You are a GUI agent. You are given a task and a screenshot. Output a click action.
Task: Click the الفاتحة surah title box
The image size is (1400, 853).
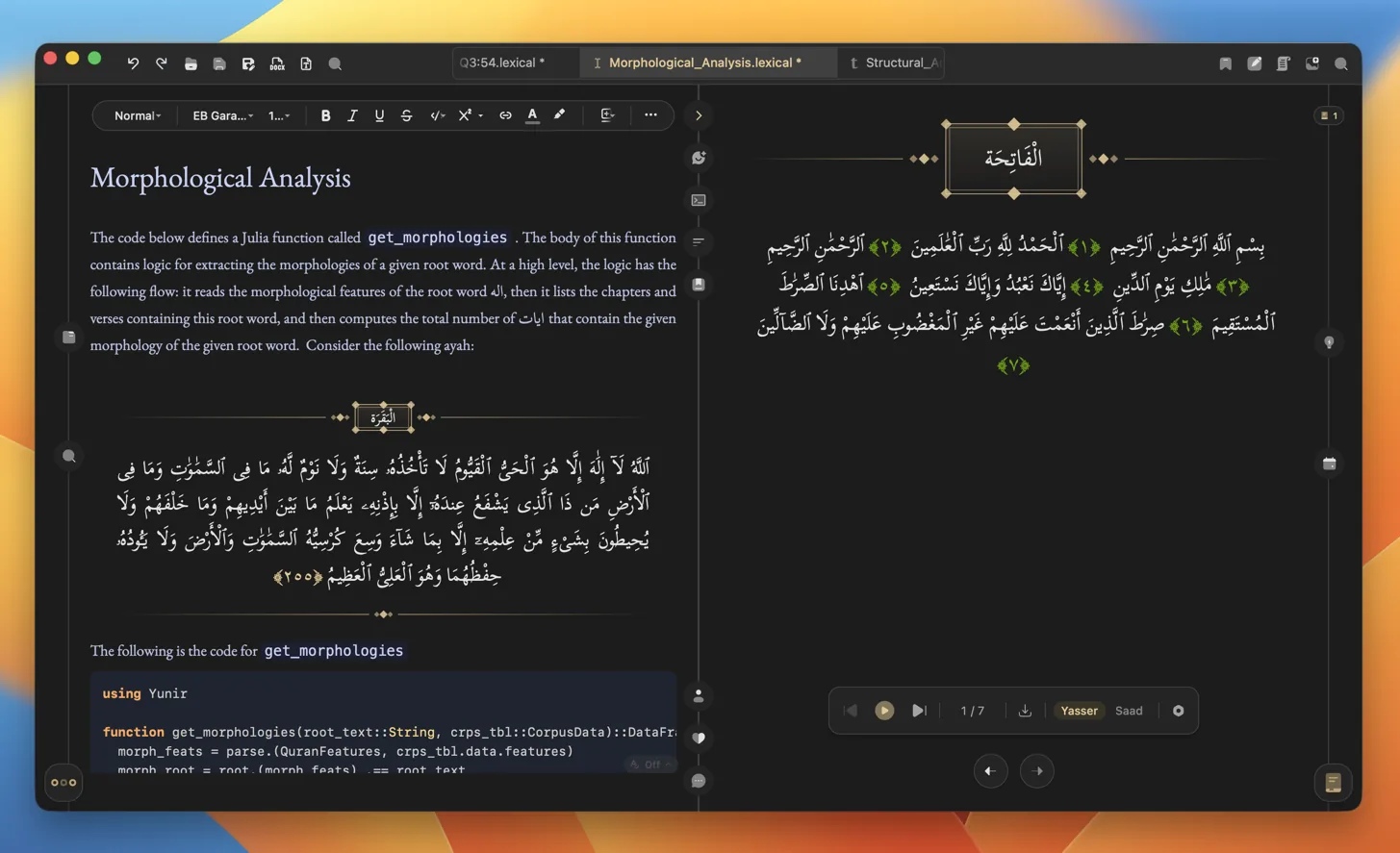pyautogui.click(x=1013, y=159)
